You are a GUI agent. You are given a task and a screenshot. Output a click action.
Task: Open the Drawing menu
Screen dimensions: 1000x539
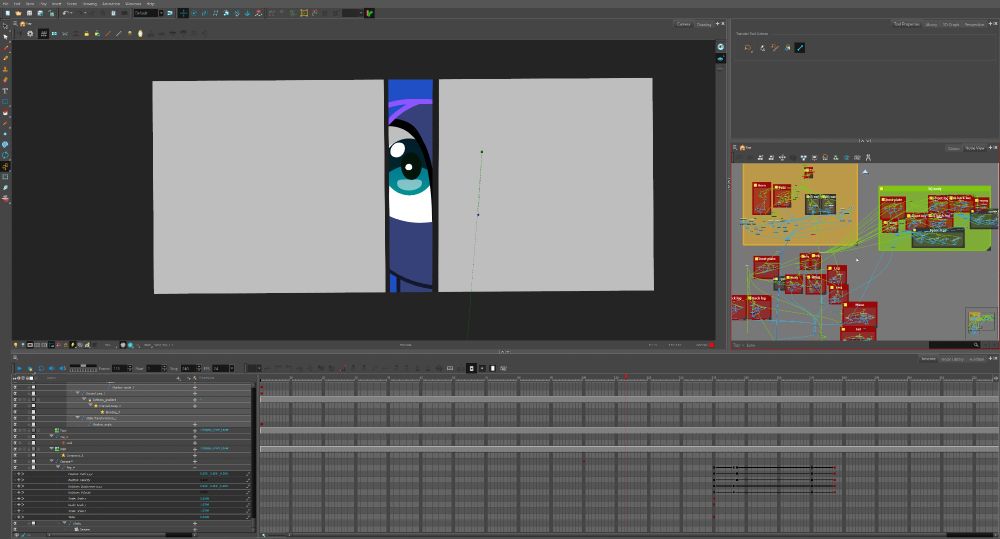coord(90,4)
